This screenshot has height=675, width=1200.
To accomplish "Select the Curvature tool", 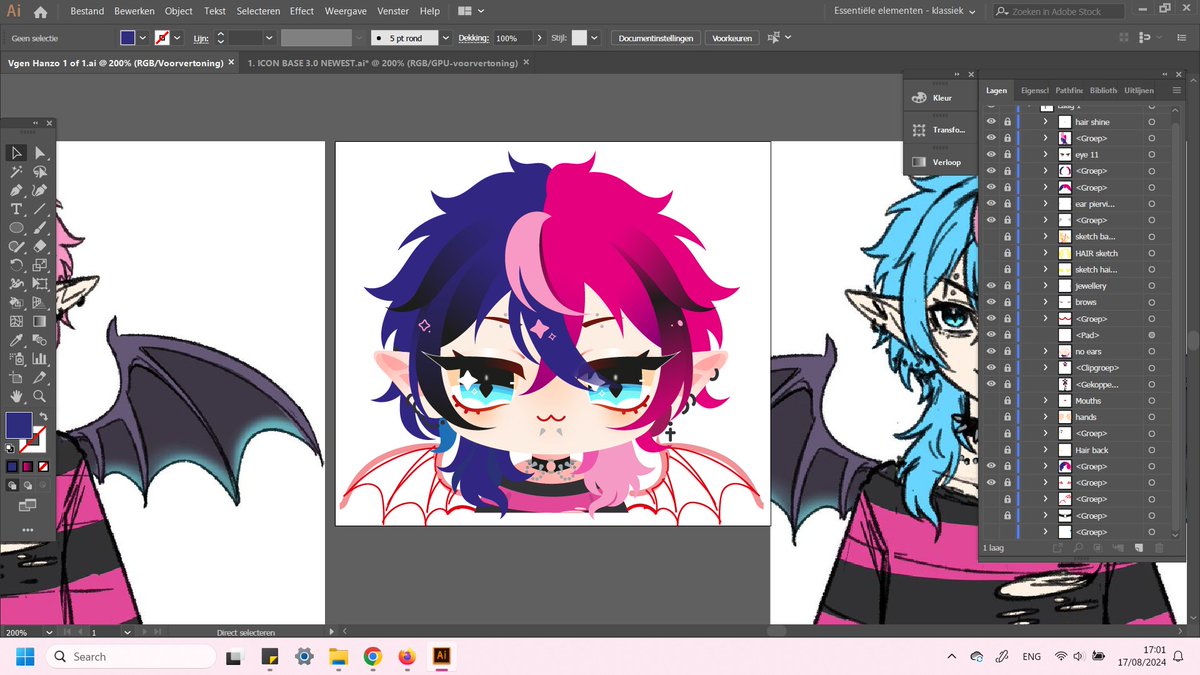I will [40, 190].
